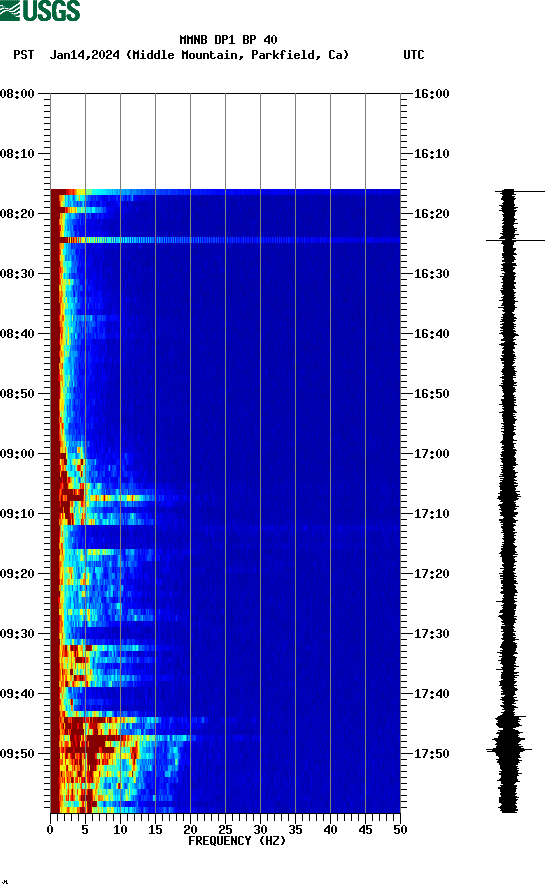The height and width of the screenshot is (893, 552).
Task: Click the 15 Hz frequency axis label
Action: (156, 830)
